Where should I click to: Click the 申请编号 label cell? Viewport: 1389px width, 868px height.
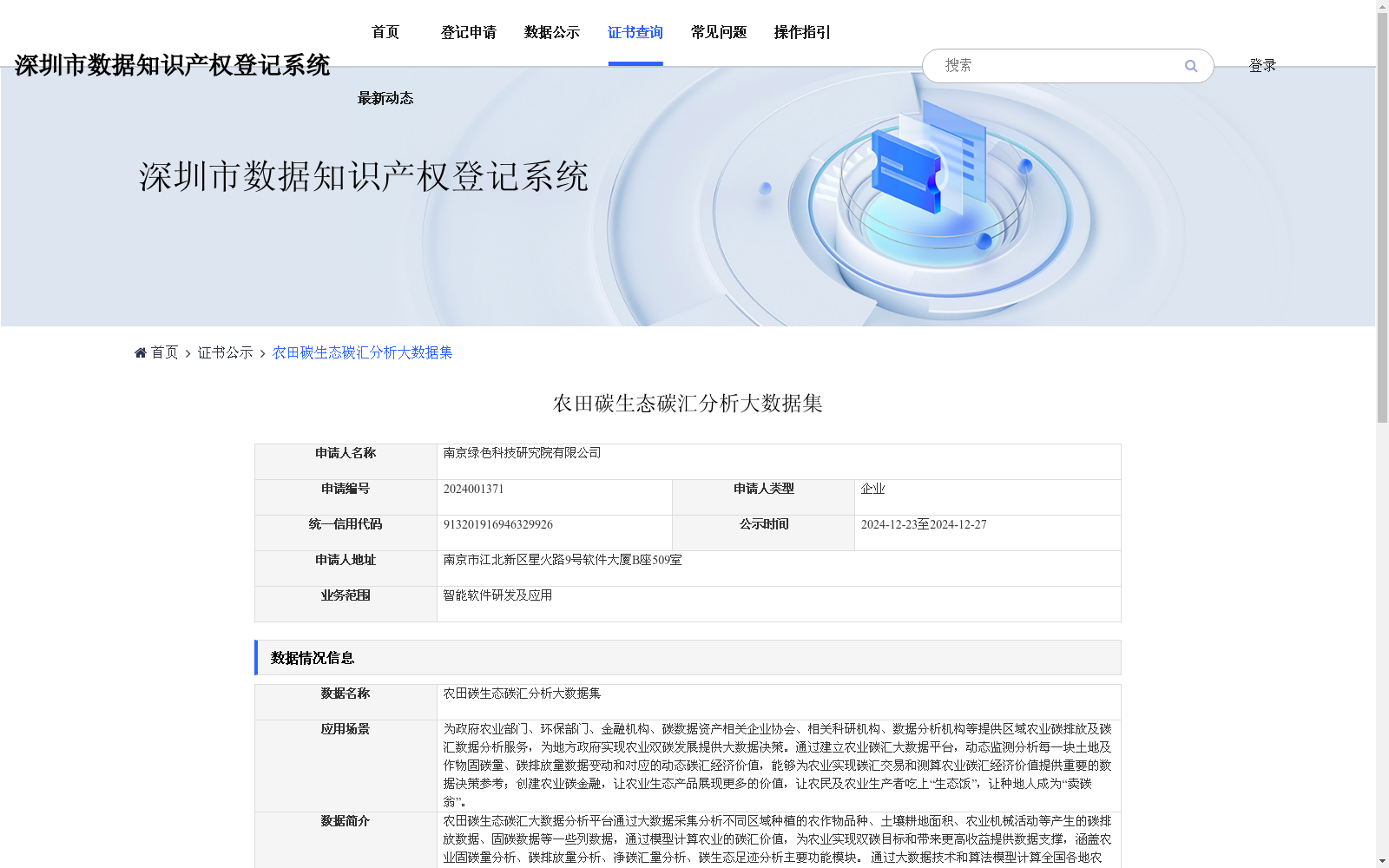(346, 497)
